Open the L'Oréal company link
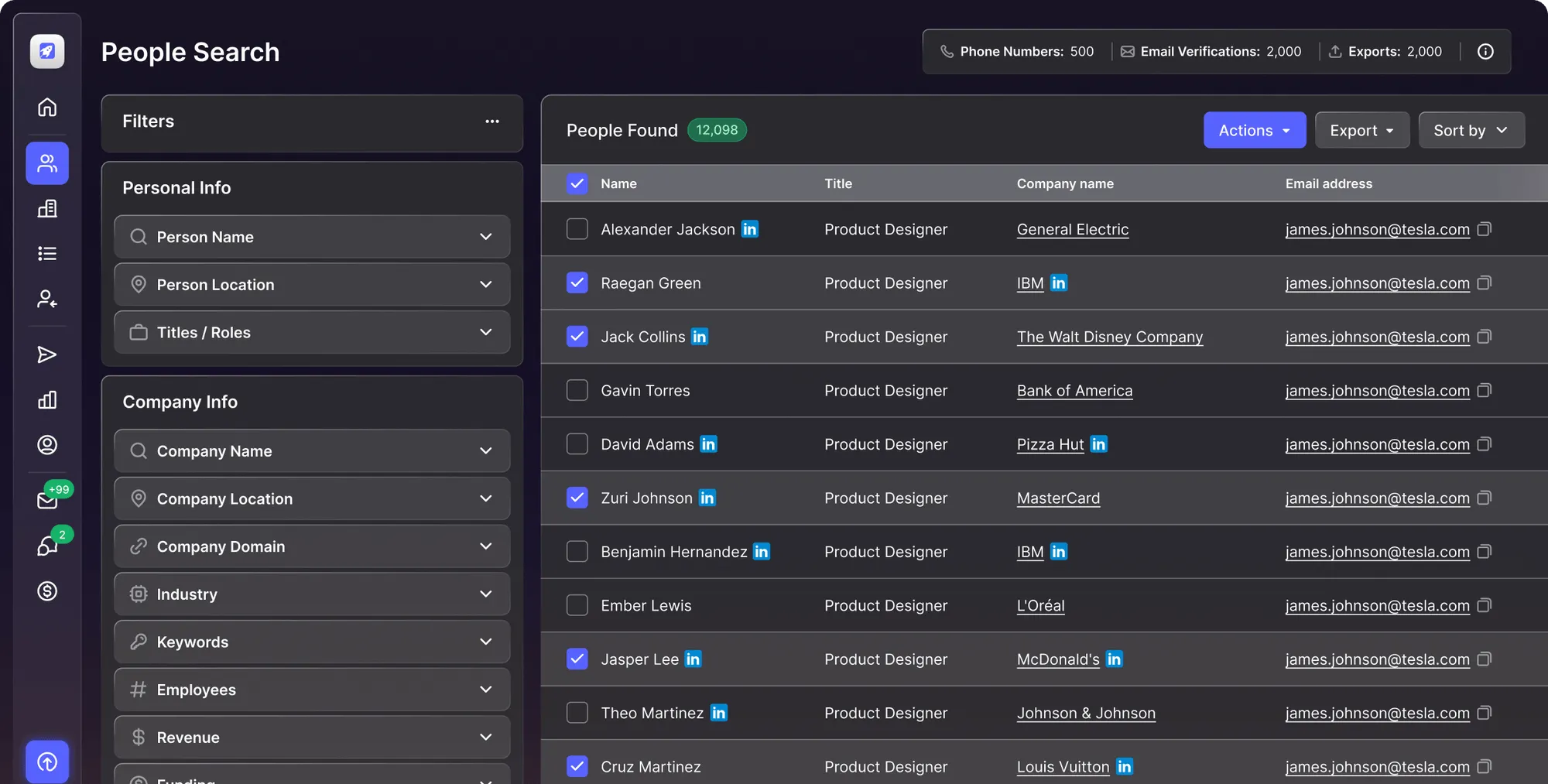The image size is (1548, 784). (x=1041, y=605)
